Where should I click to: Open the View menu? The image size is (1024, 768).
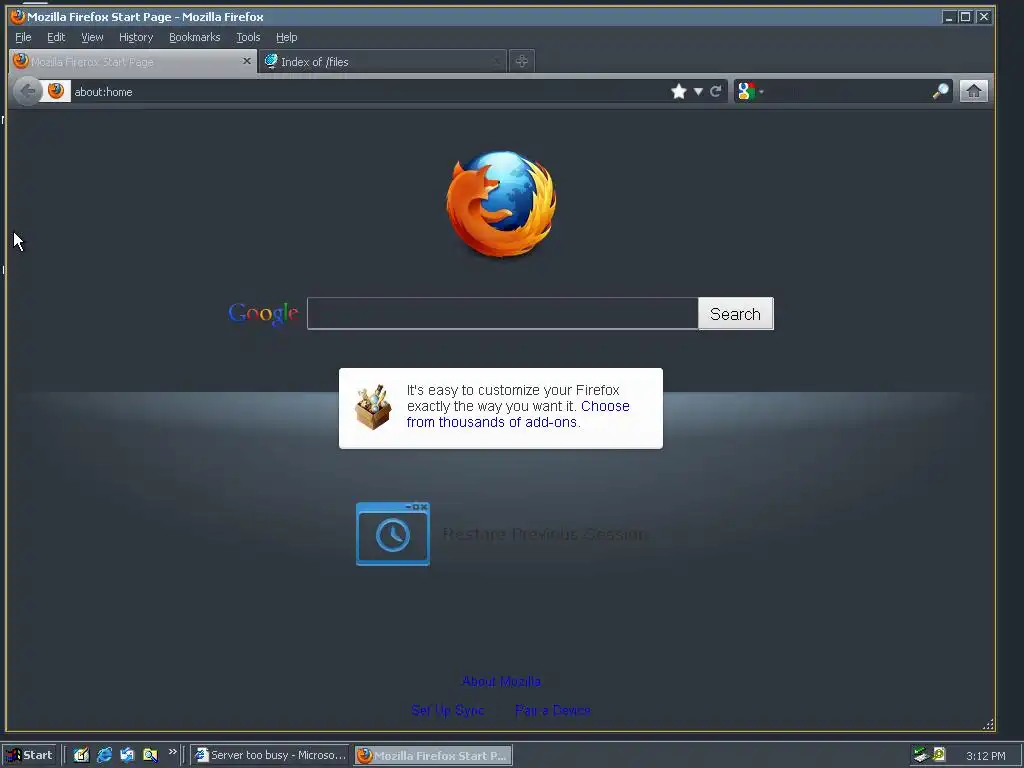92,37
